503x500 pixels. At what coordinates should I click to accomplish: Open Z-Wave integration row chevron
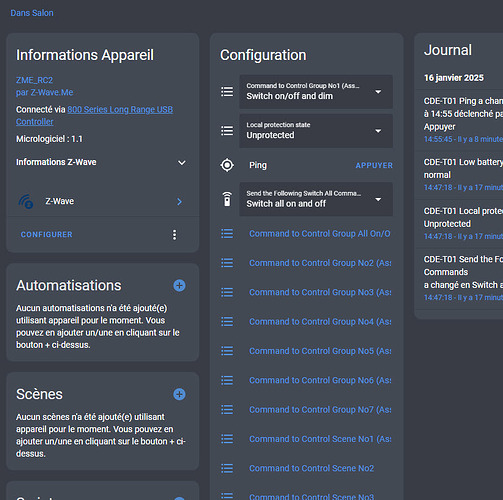[x=179, y=201]
